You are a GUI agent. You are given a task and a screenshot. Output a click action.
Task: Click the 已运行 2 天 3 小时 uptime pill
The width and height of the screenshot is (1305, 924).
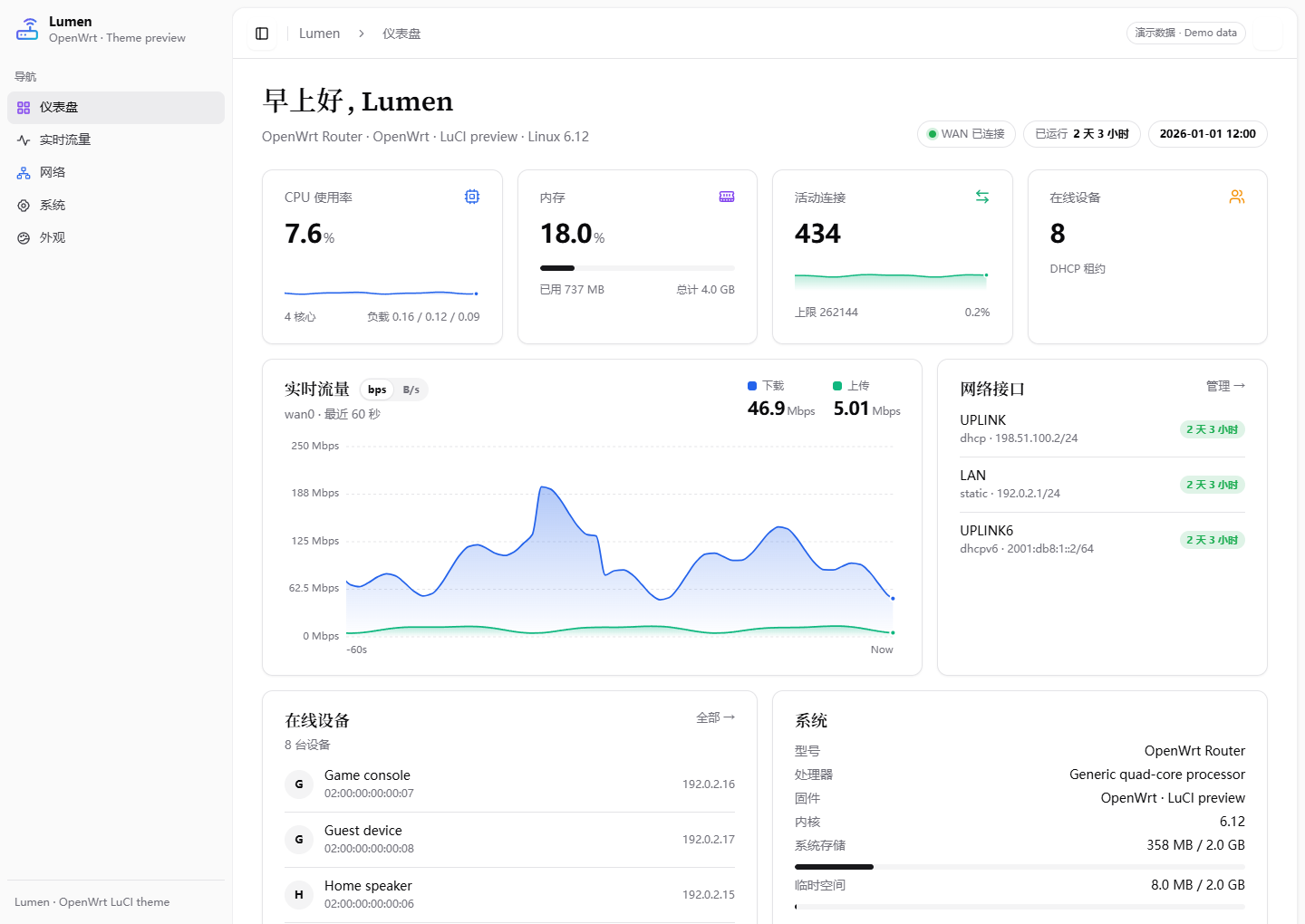click(x=1082, y=134)
